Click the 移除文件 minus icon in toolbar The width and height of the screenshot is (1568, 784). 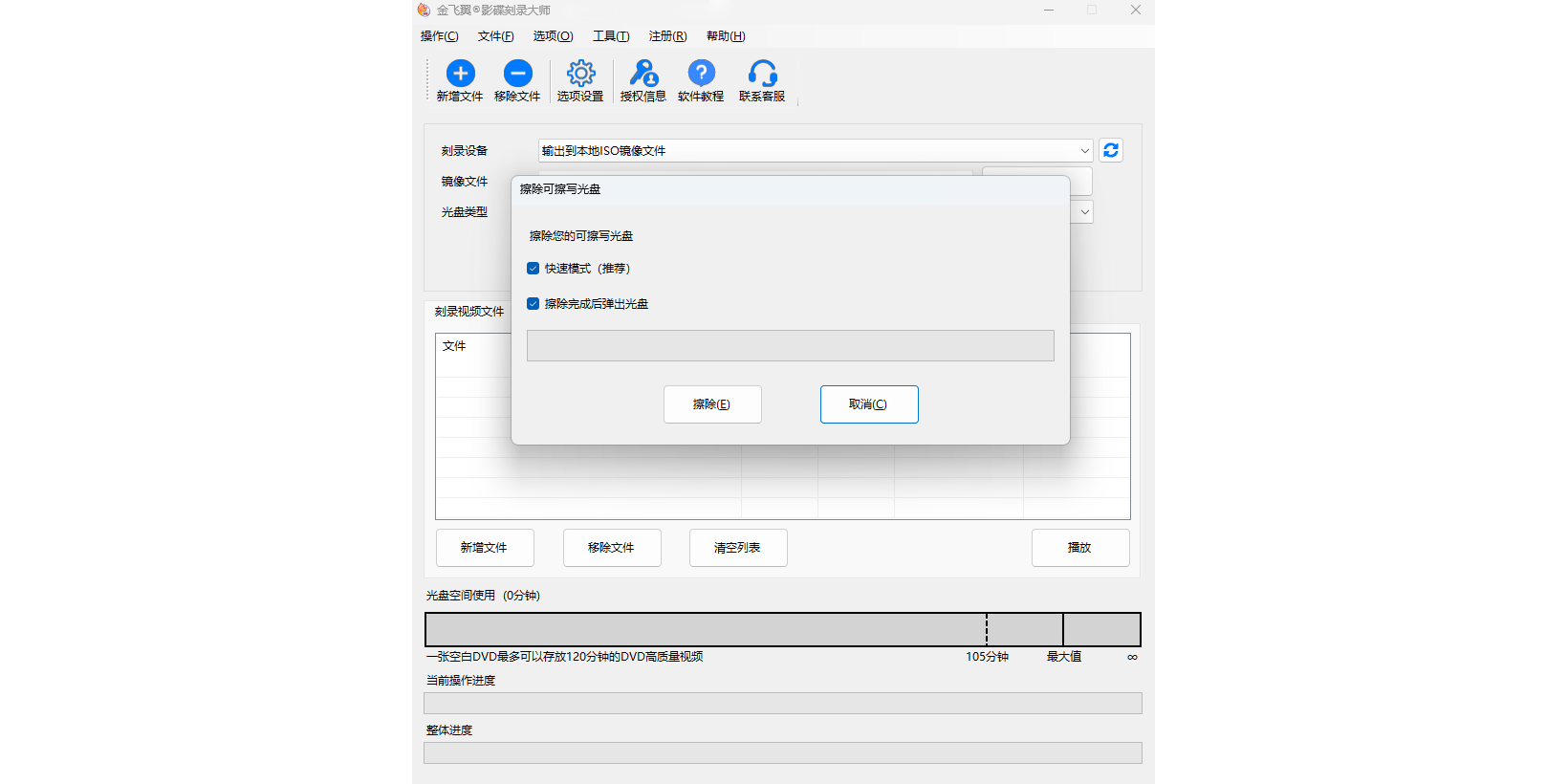(x=517, y=74)
